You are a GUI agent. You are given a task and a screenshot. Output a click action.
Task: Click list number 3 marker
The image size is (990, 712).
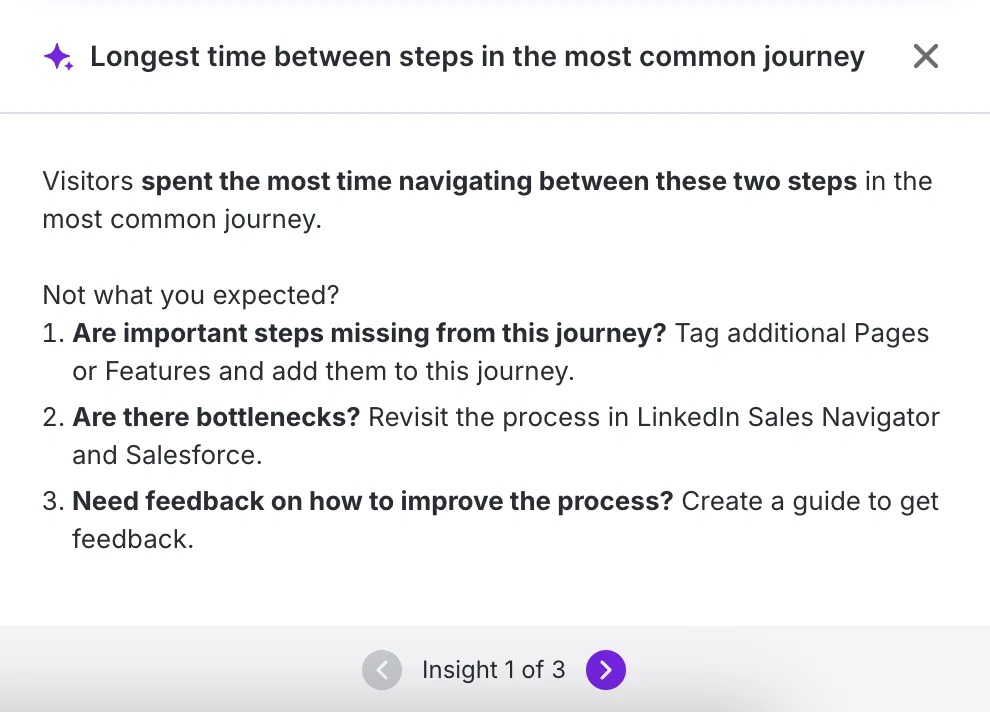[53, 501]
